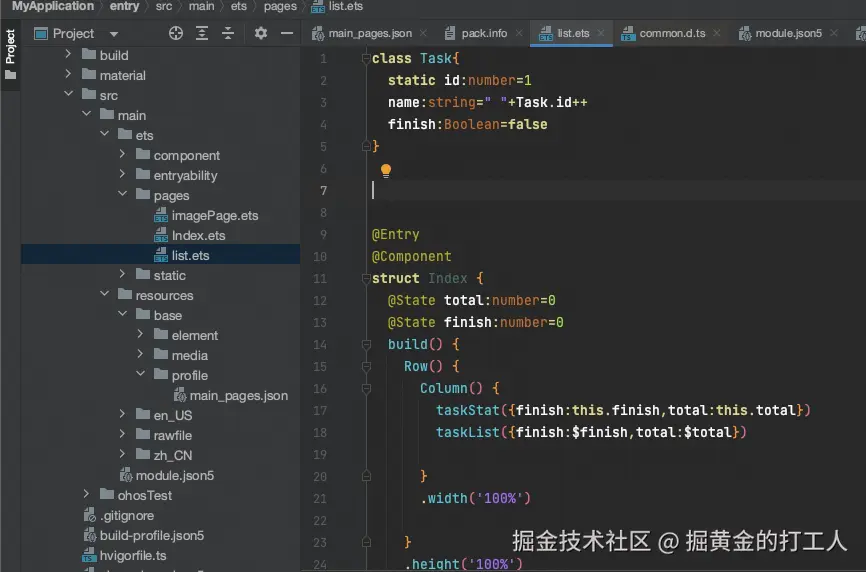Click the taskStat call on line 17
The width and height of the screenshot is (866, 572).
(467, 410)
